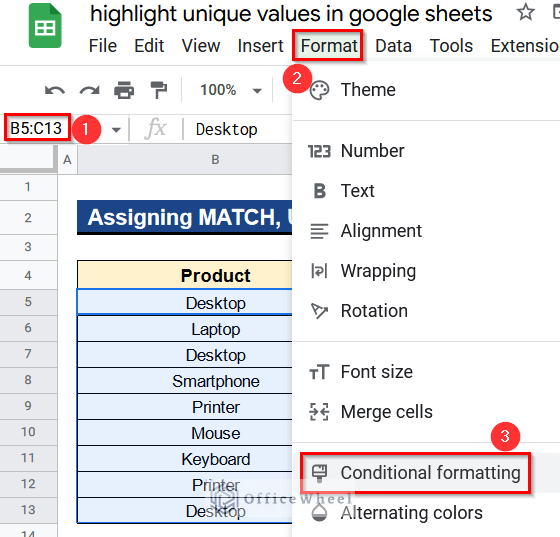Click the redo arrow icon
The image size is (560, 537).
point(89,90)
